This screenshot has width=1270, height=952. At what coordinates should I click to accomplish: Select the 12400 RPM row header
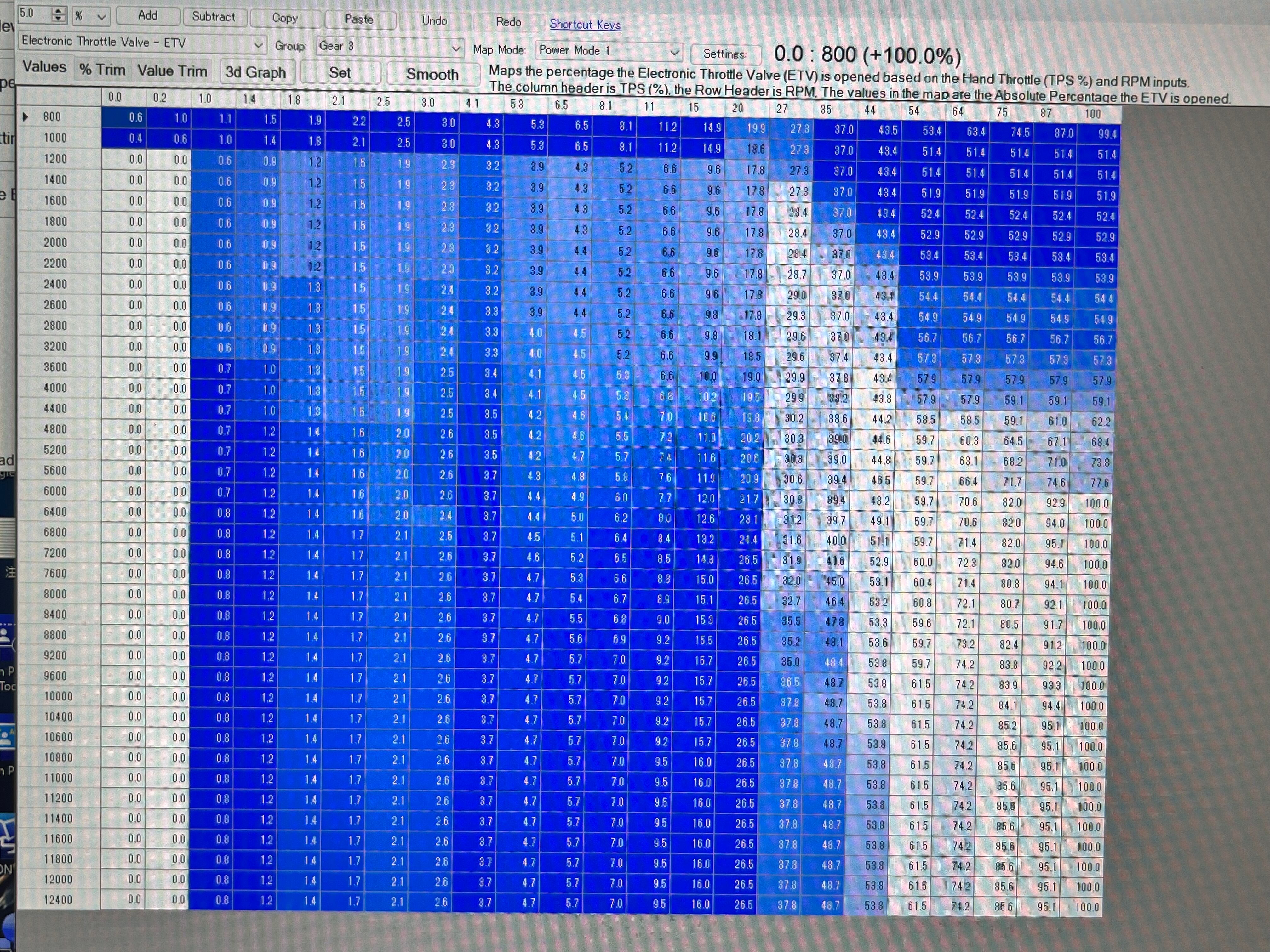click(x=58, y=899)
